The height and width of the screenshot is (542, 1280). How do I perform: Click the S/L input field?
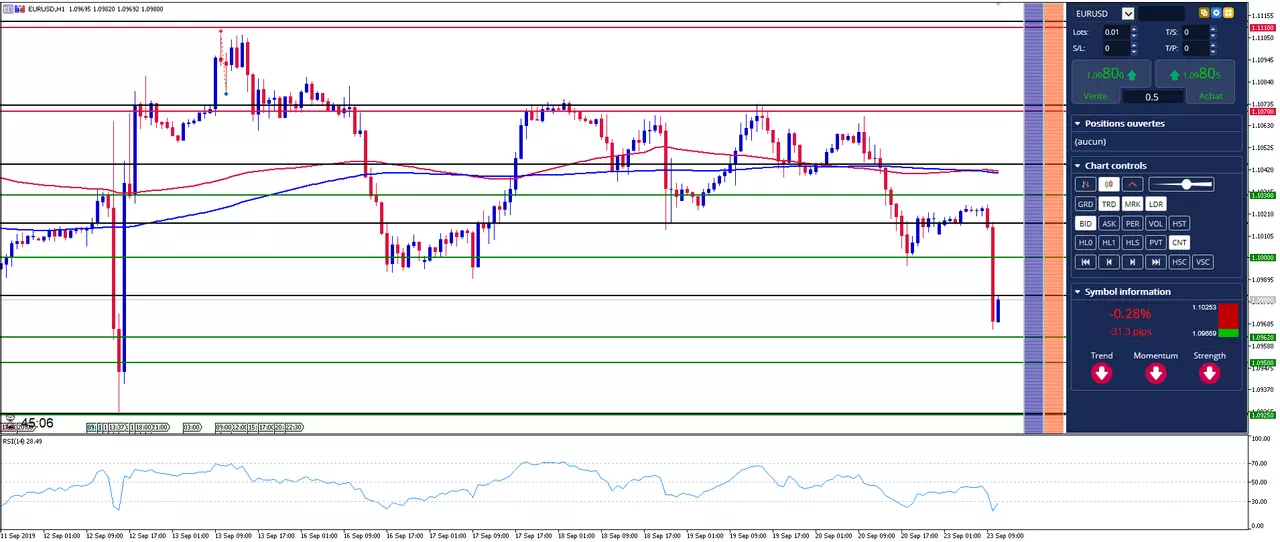pos(1116,48)
